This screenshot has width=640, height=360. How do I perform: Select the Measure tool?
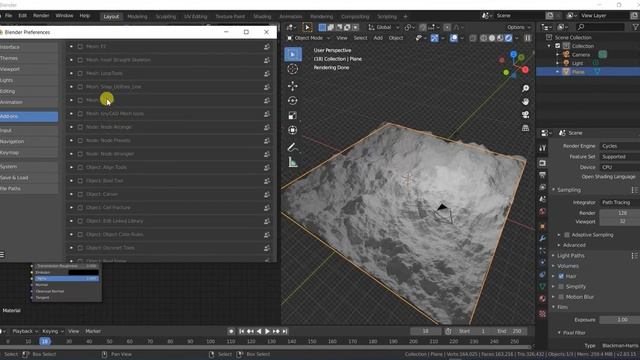click(292, 162)
